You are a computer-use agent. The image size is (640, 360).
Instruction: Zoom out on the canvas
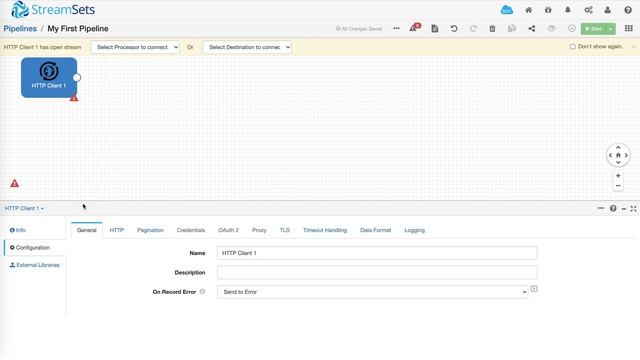point(618,186)
